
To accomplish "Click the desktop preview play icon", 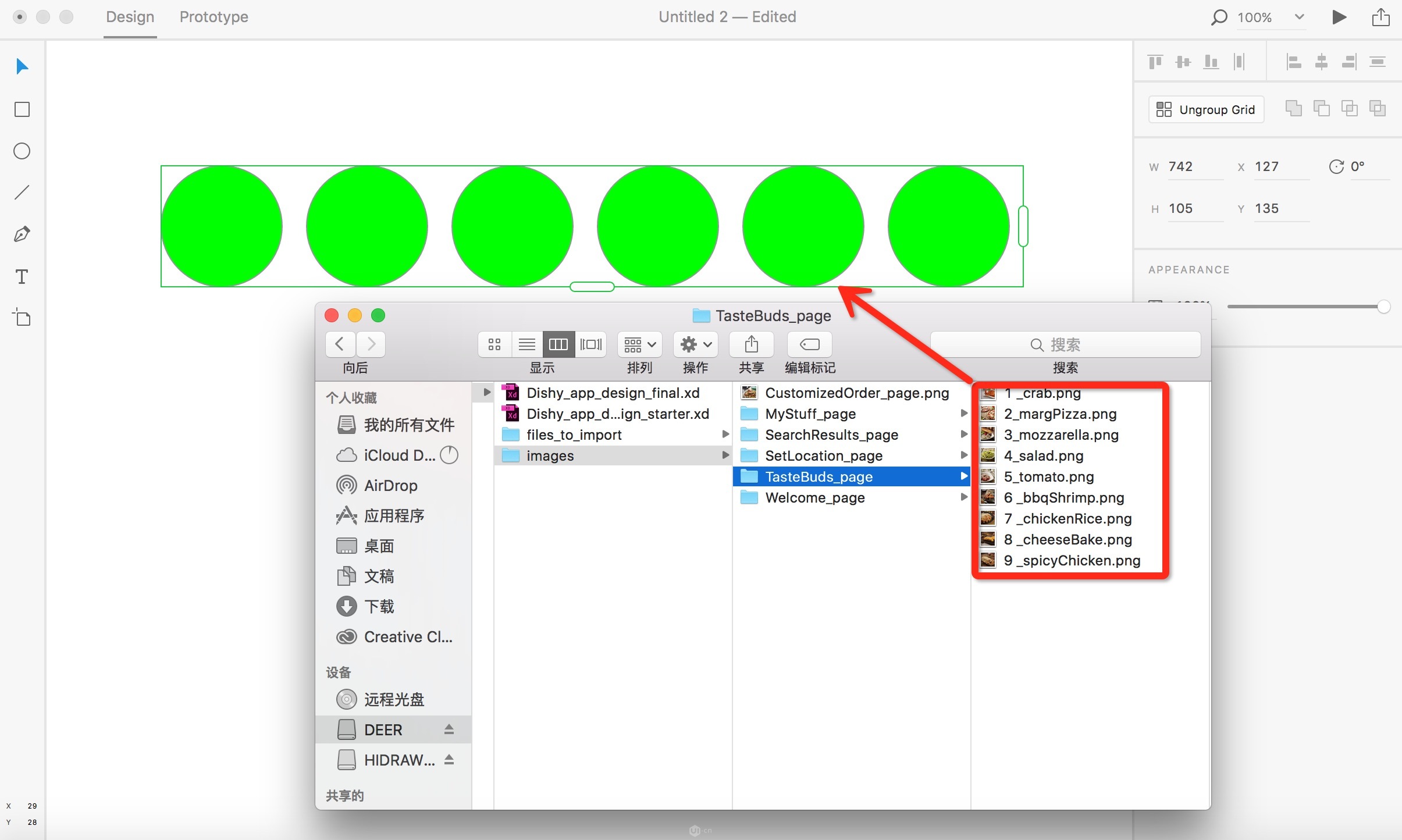I will point(1339,17).
